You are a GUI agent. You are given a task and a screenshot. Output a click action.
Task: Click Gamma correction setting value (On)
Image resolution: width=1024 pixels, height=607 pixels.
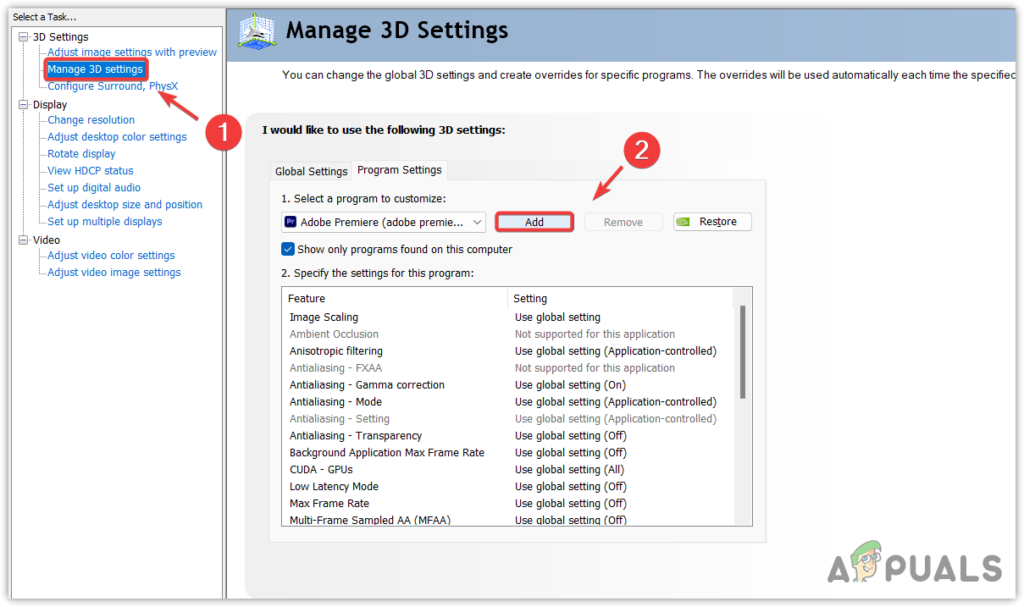coord(569,386)
